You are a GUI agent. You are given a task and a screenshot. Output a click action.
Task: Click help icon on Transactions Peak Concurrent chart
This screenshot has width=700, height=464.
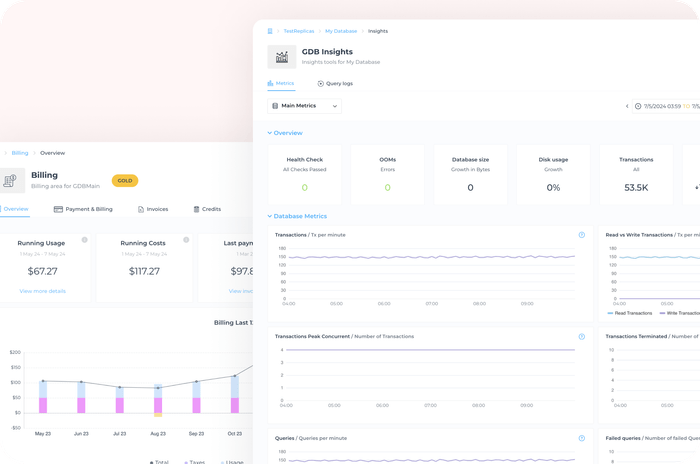[x=581, y=336]
